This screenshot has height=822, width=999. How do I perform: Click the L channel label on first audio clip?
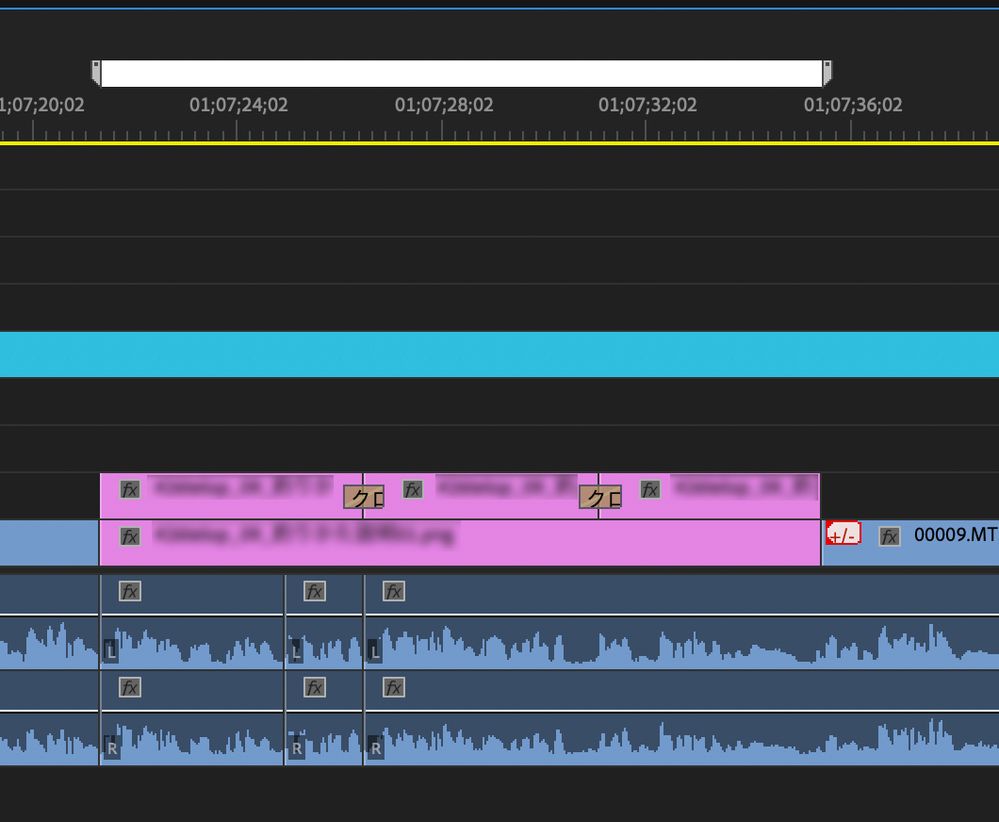[x=111, y=651]
